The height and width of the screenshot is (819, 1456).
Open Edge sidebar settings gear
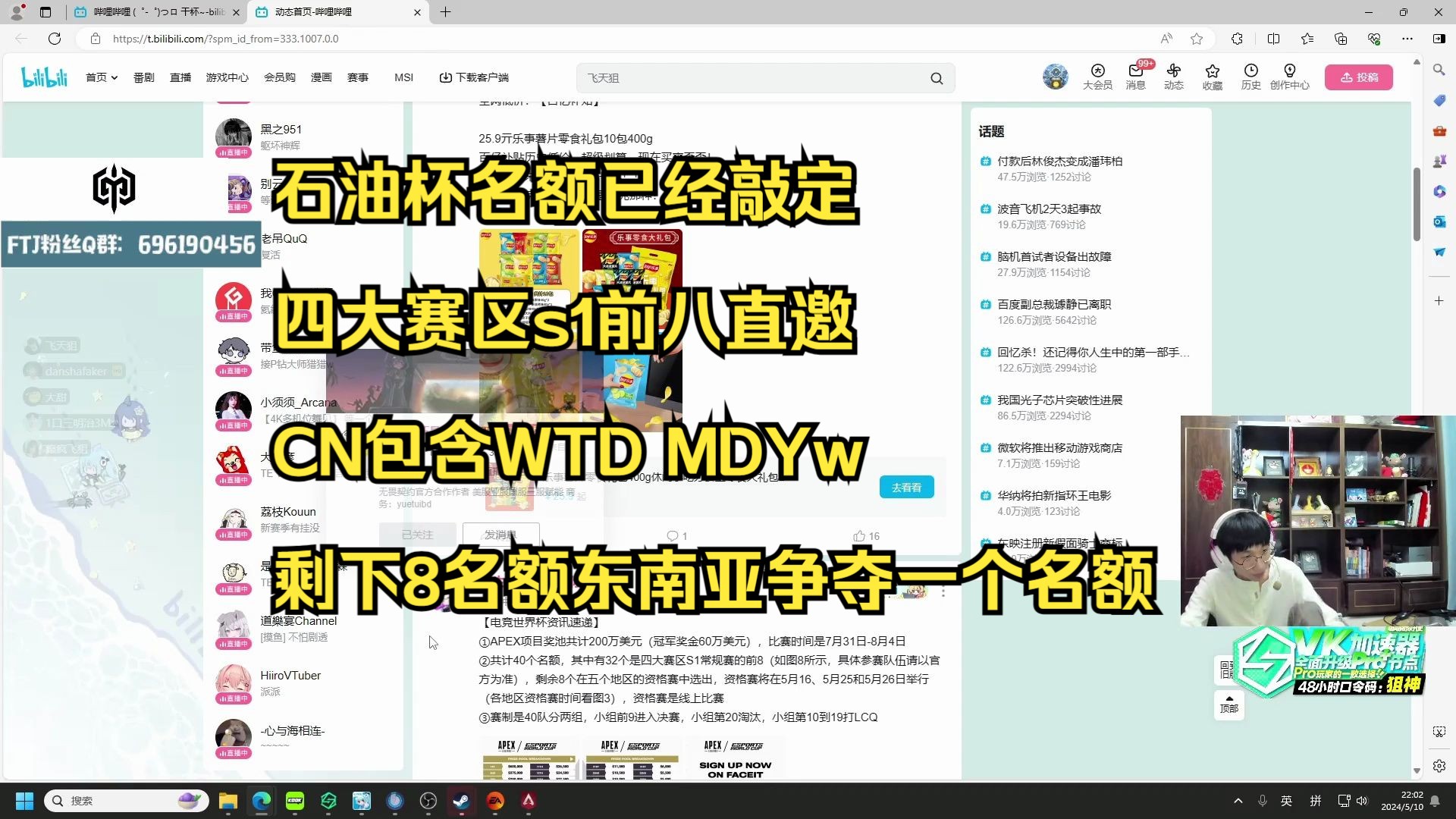click(x=1439, y=766)
